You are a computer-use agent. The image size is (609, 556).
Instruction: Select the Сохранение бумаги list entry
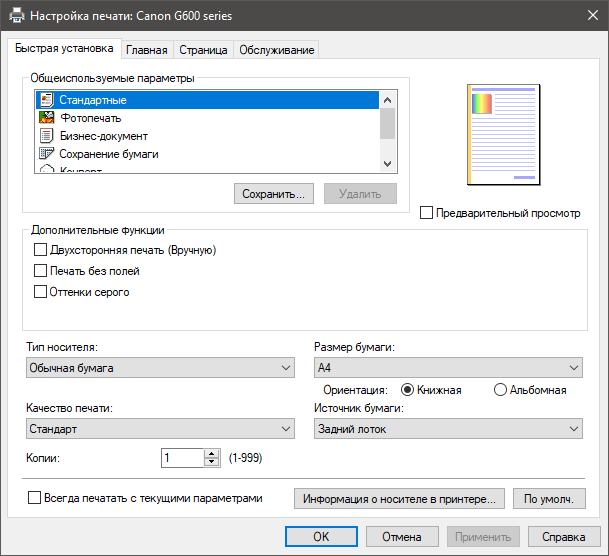[x=207, y=154]
